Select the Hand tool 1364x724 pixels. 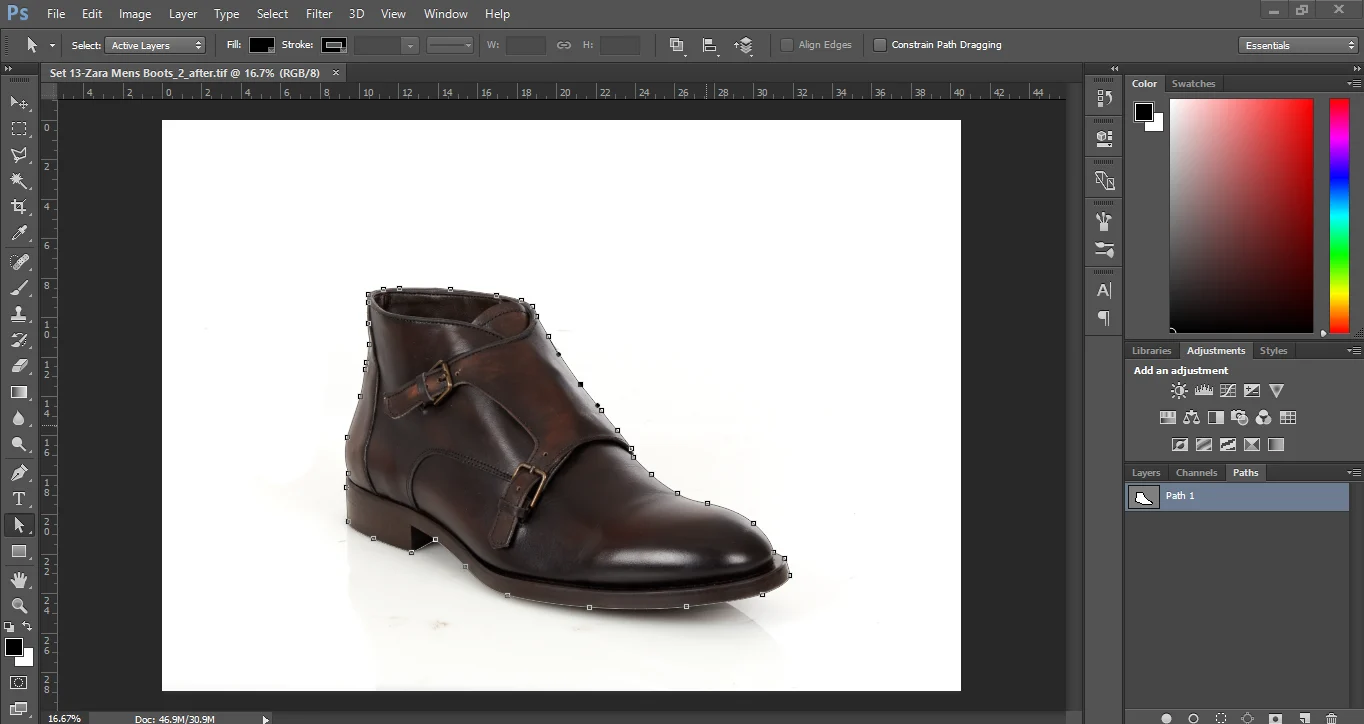(19, 578)
